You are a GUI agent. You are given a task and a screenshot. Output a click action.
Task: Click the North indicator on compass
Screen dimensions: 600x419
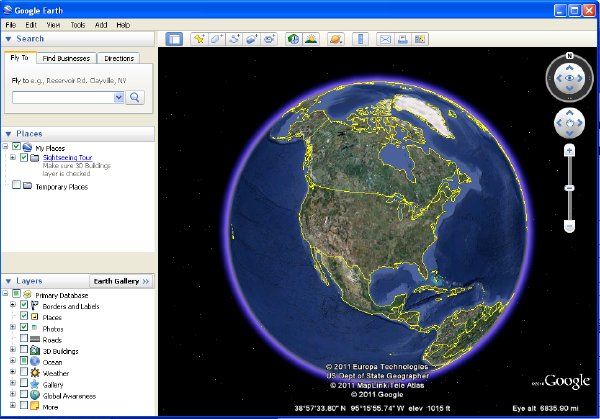(x=569, y=56)
